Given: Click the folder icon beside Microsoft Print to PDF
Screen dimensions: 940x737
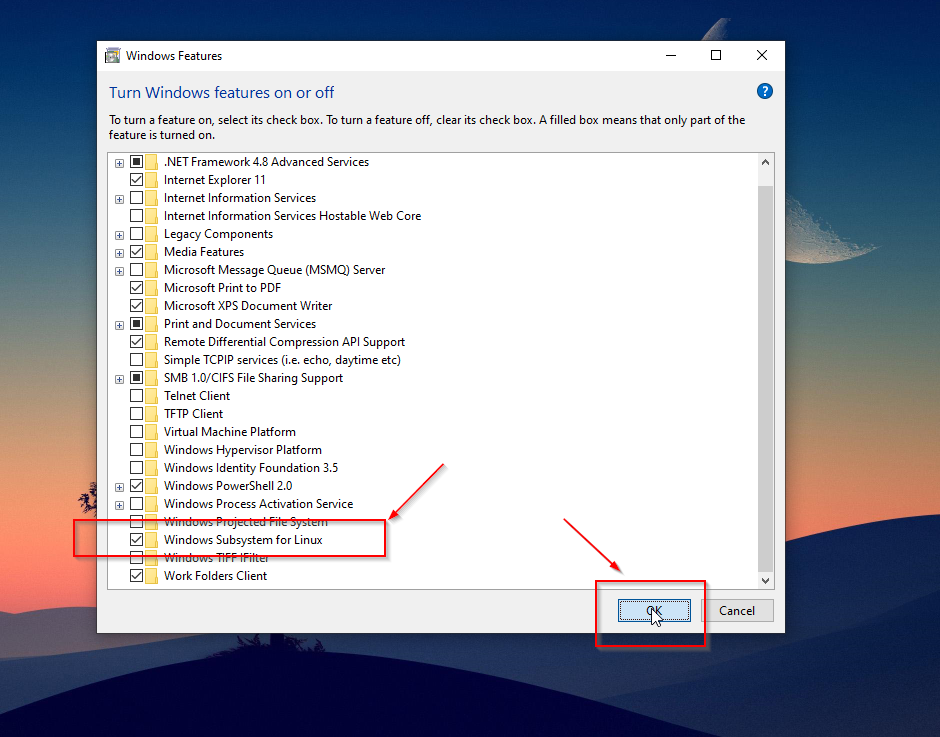Looking at the screenshot, I should [x=152, y=288].
